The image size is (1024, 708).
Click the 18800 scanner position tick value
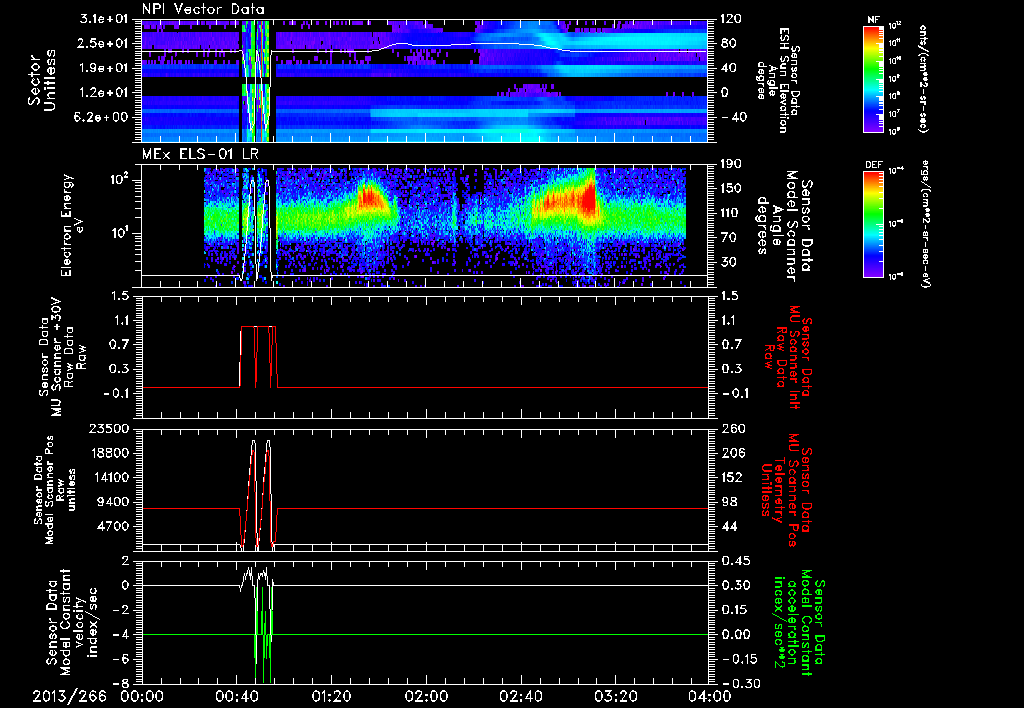pyautogui.click(x=109, y=453)
